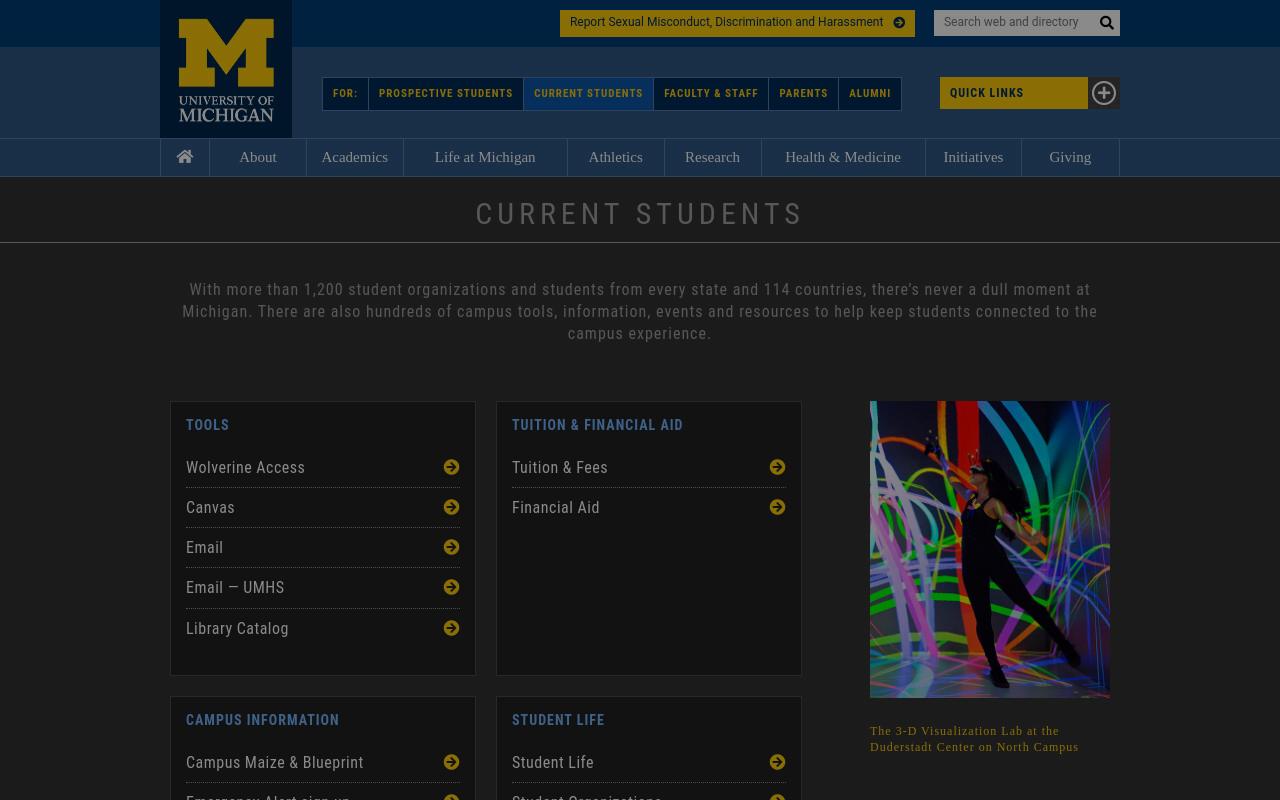Click arrow icon next to Wolverine Access
Viewport: 1280px width, 800px height.
[x=452, y=467]
